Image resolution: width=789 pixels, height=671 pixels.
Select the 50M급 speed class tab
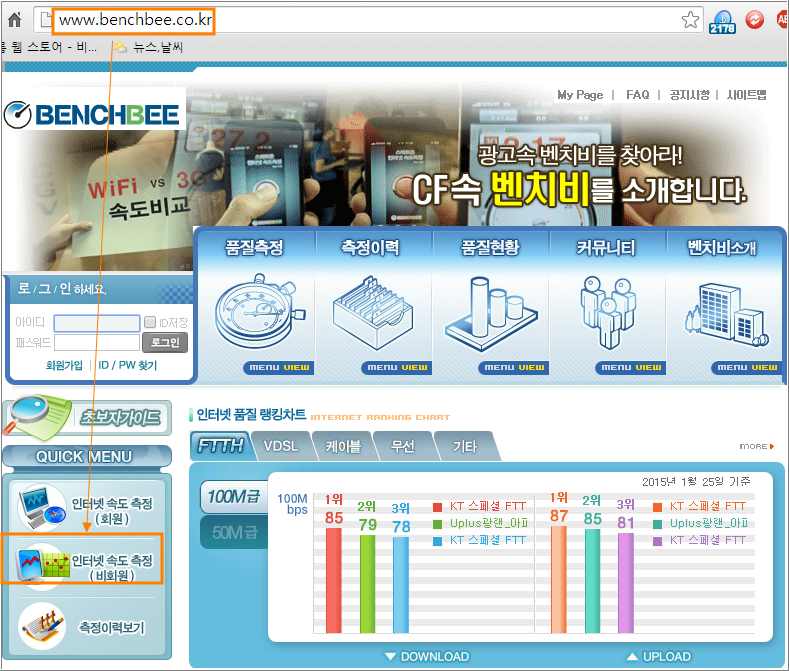tap(234, 533)
